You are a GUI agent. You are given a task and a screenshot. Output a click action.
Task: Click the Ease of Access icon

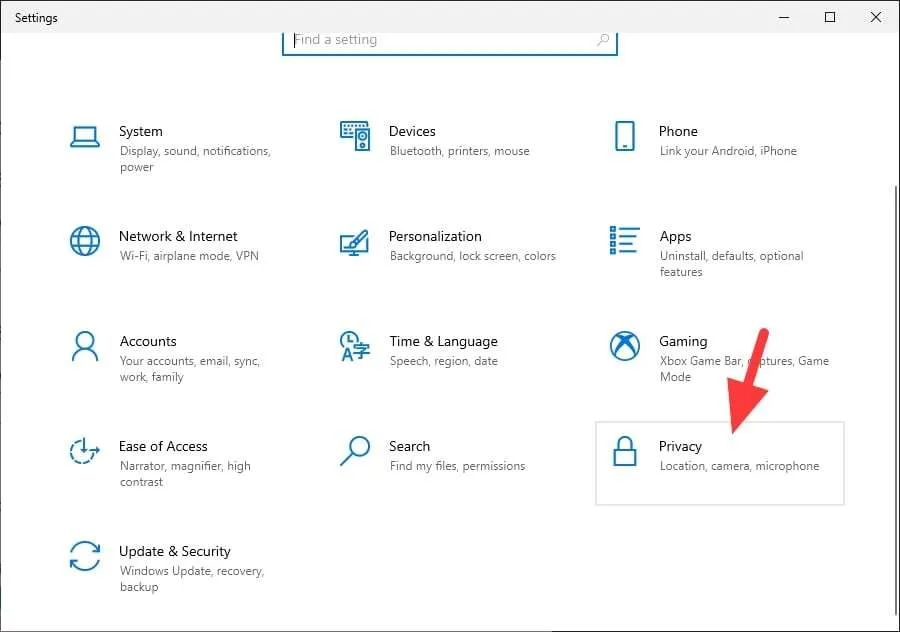point(84,451)
